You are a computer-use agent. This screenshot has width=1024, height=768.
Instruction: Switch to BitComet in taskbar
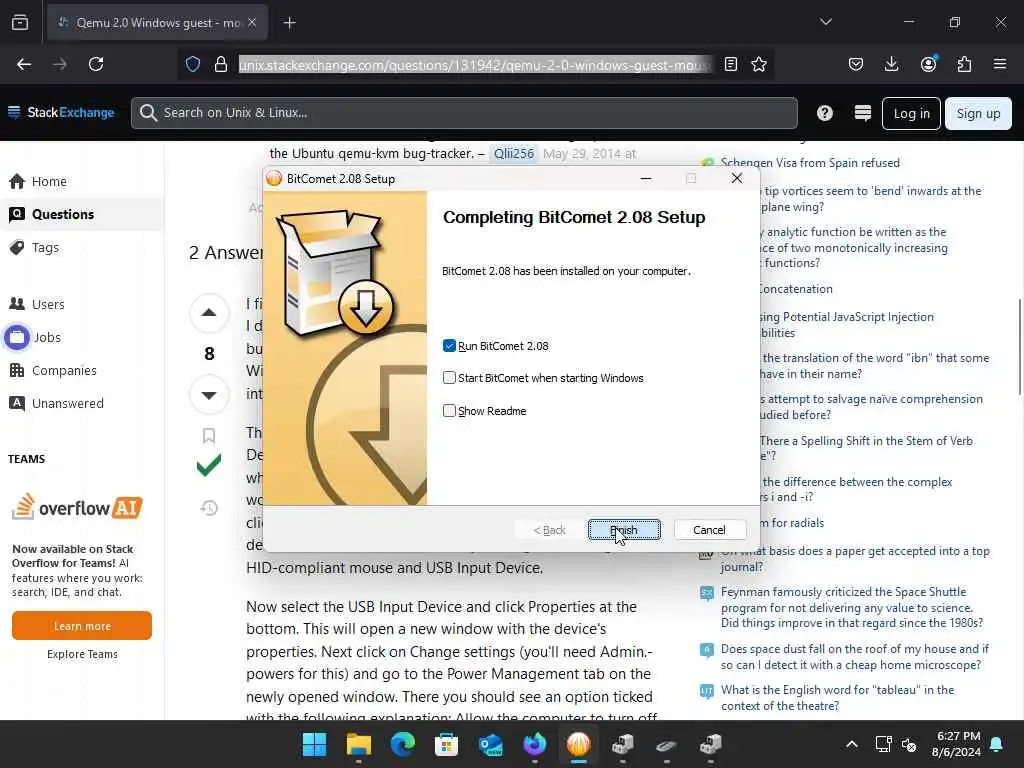579,744
